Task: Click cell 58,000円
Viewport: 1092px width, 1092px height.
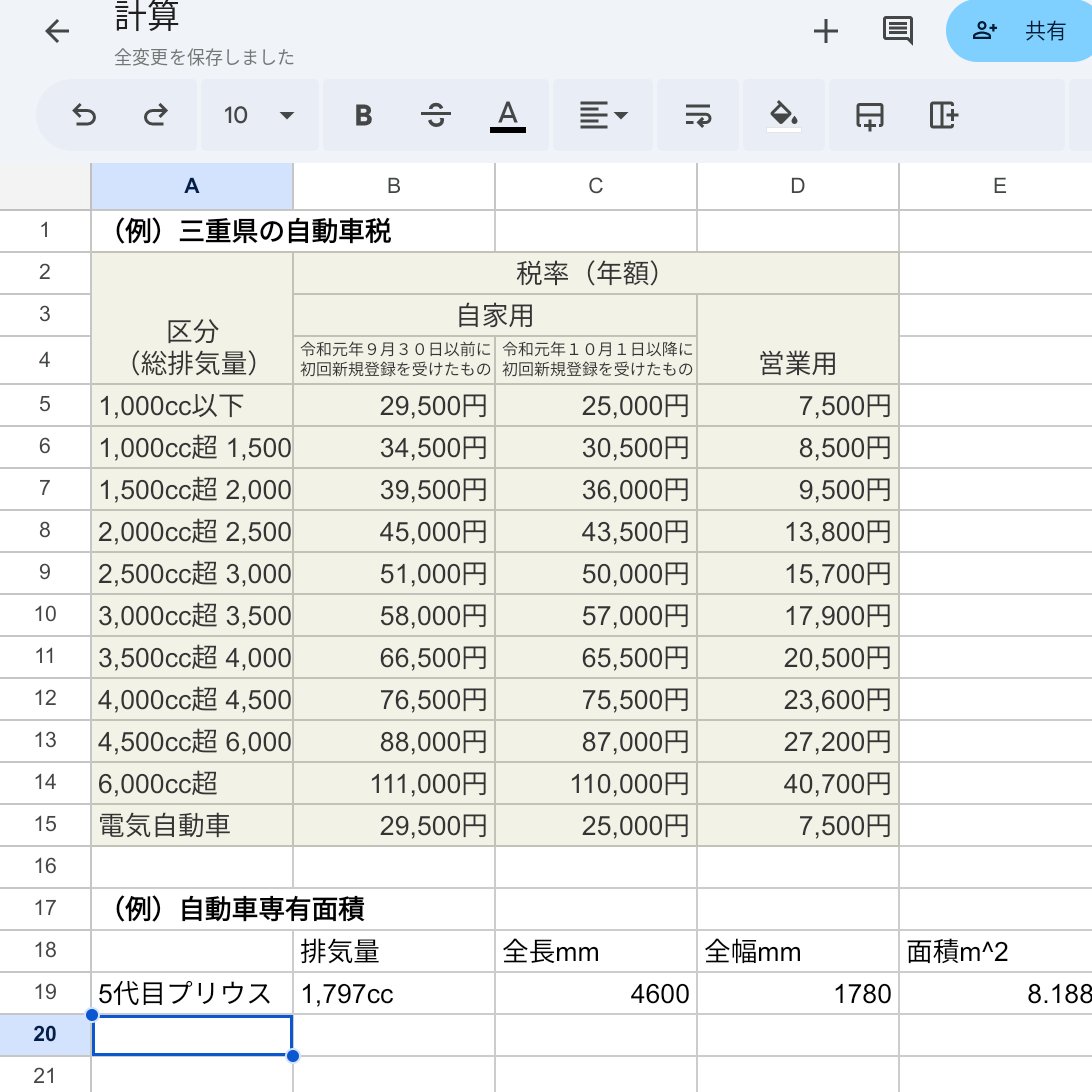Action: (x=393, y=616)
